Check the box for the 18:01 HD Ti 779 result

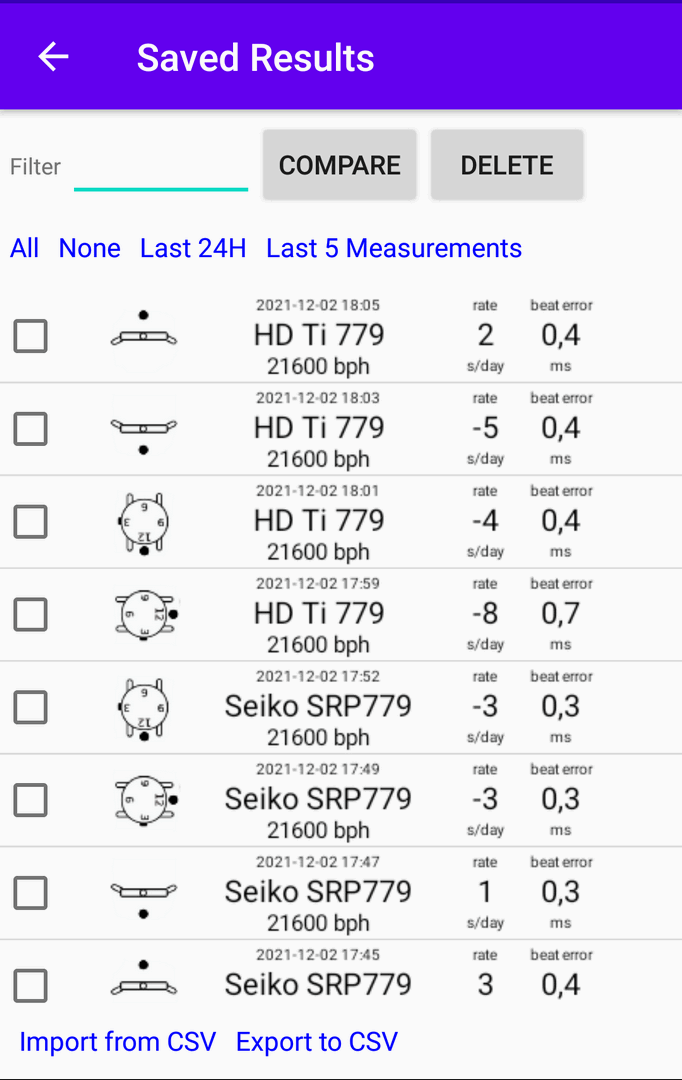coord(31,521)
